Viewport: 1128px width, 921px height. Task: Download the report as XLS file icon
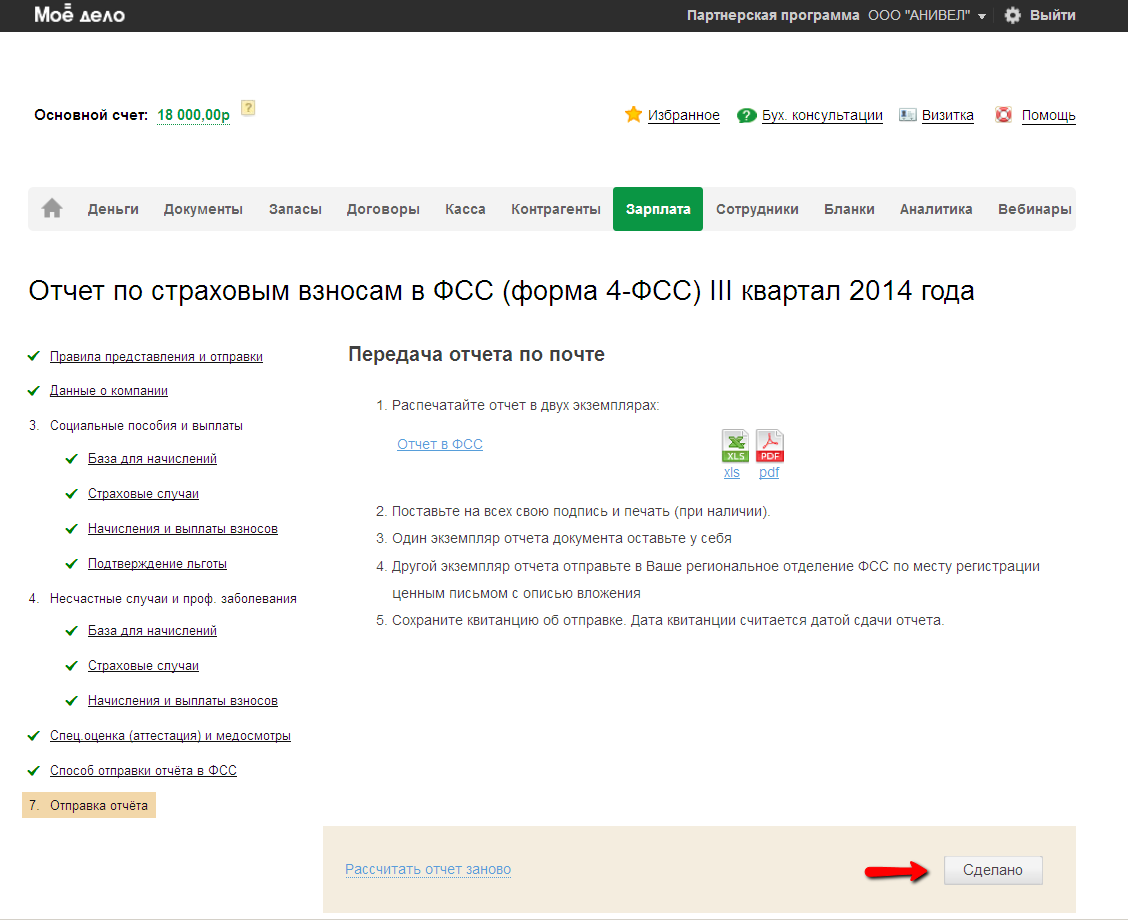coord(735,445)
